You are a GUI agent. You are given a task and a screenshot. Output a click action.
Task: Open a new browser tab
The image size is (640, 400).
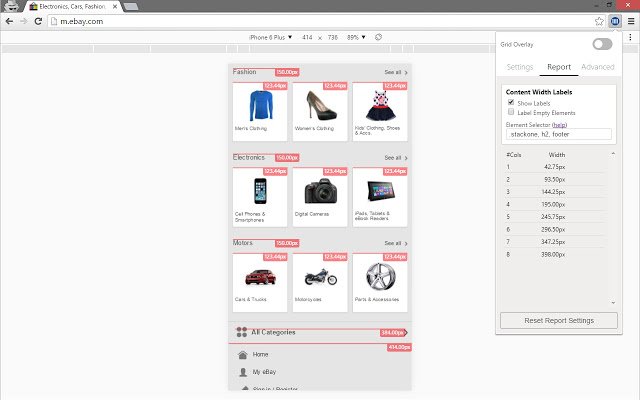[x=130, y=7]
